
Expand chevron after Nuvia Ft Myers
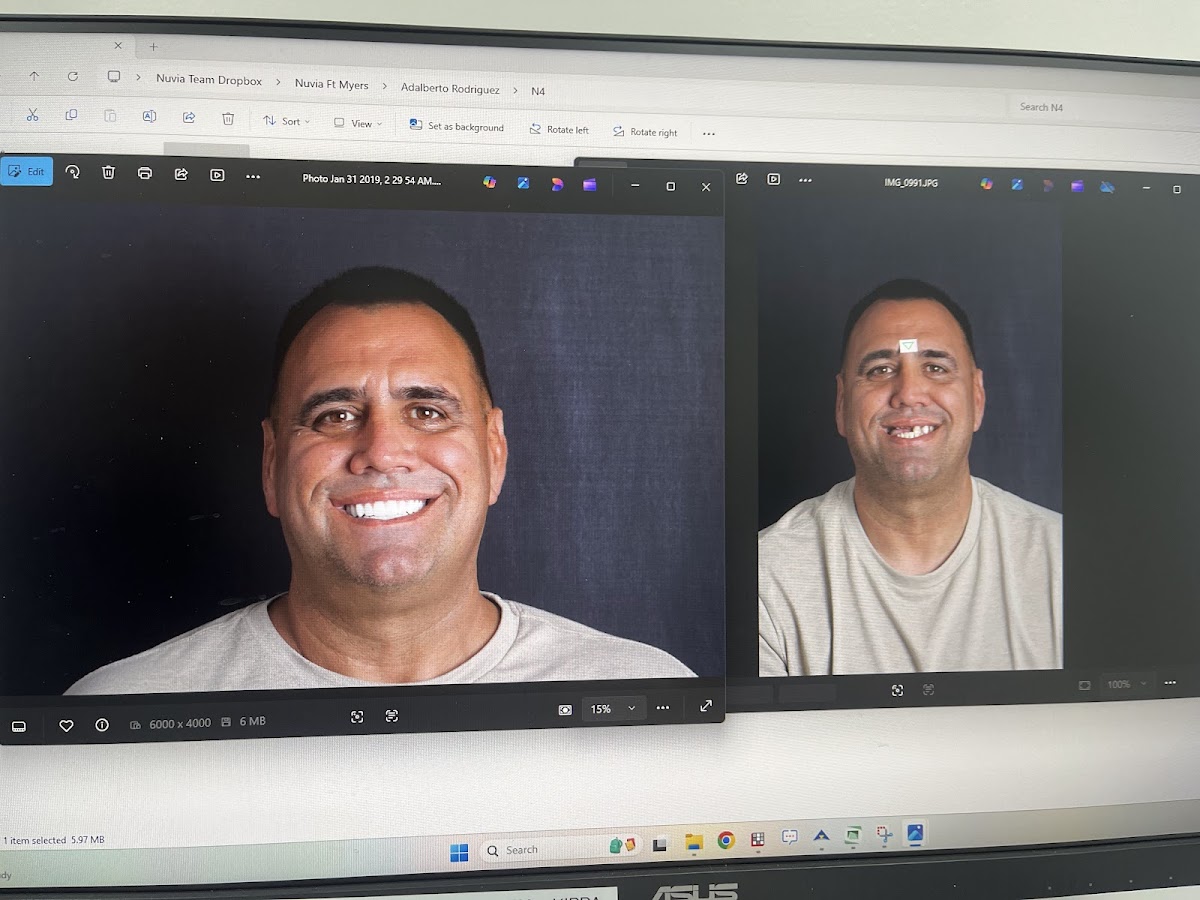tap(384, 86)
